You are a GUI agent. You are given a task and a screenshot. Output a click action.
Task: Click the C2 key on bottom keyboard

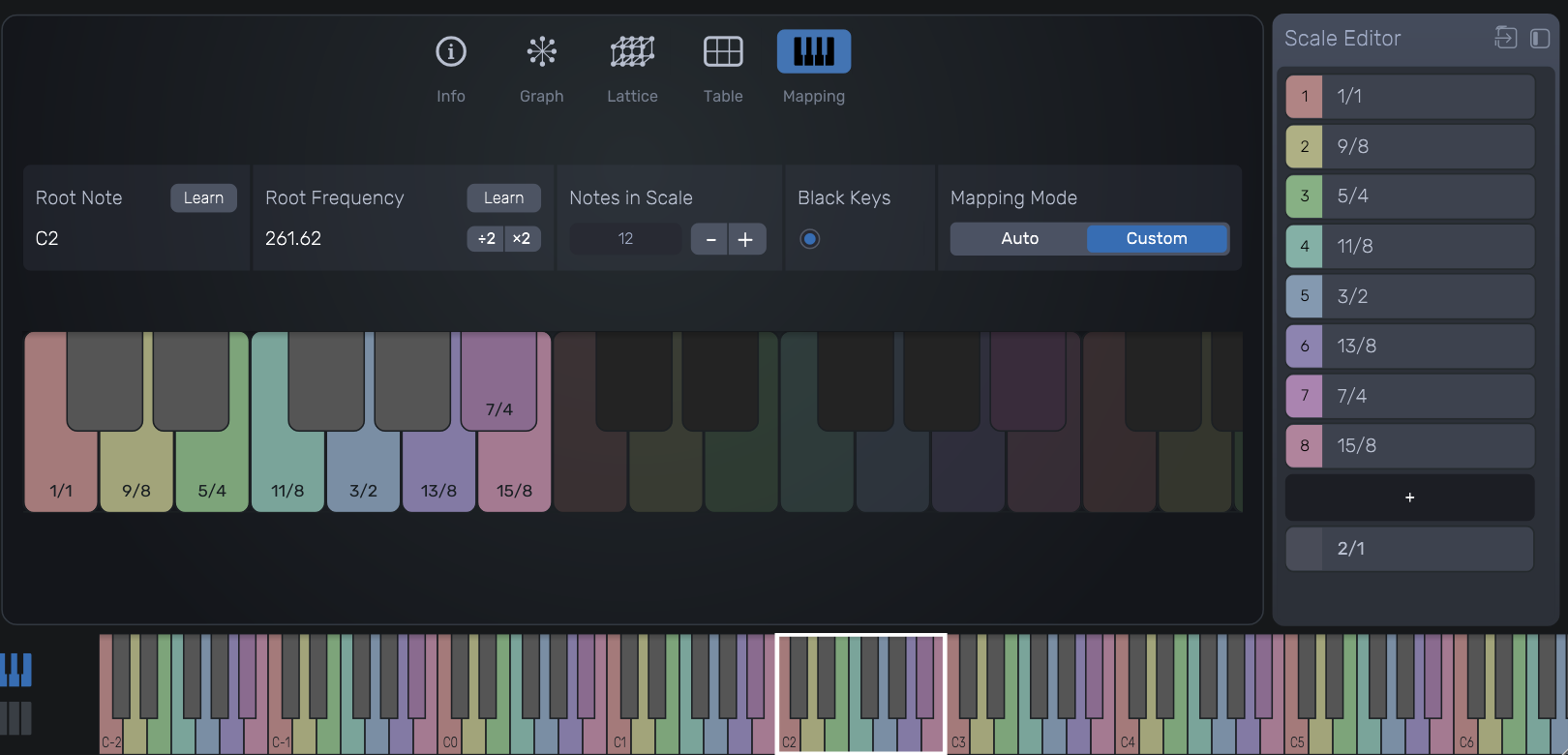pyautogui.click(x=789, y=736)
